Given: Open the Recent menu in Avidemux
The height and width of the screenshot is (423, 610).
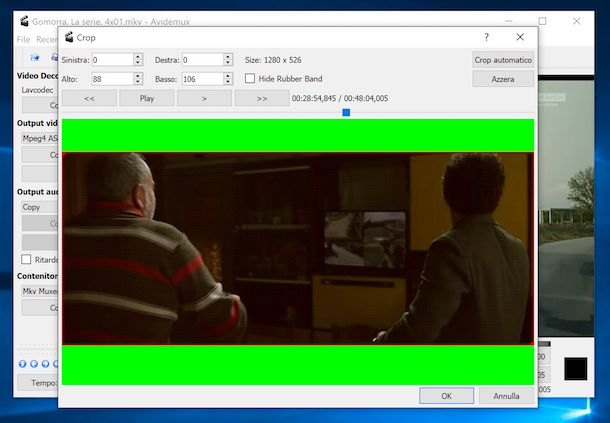Looking at the screenshot, I should click(x=47, y=39).
